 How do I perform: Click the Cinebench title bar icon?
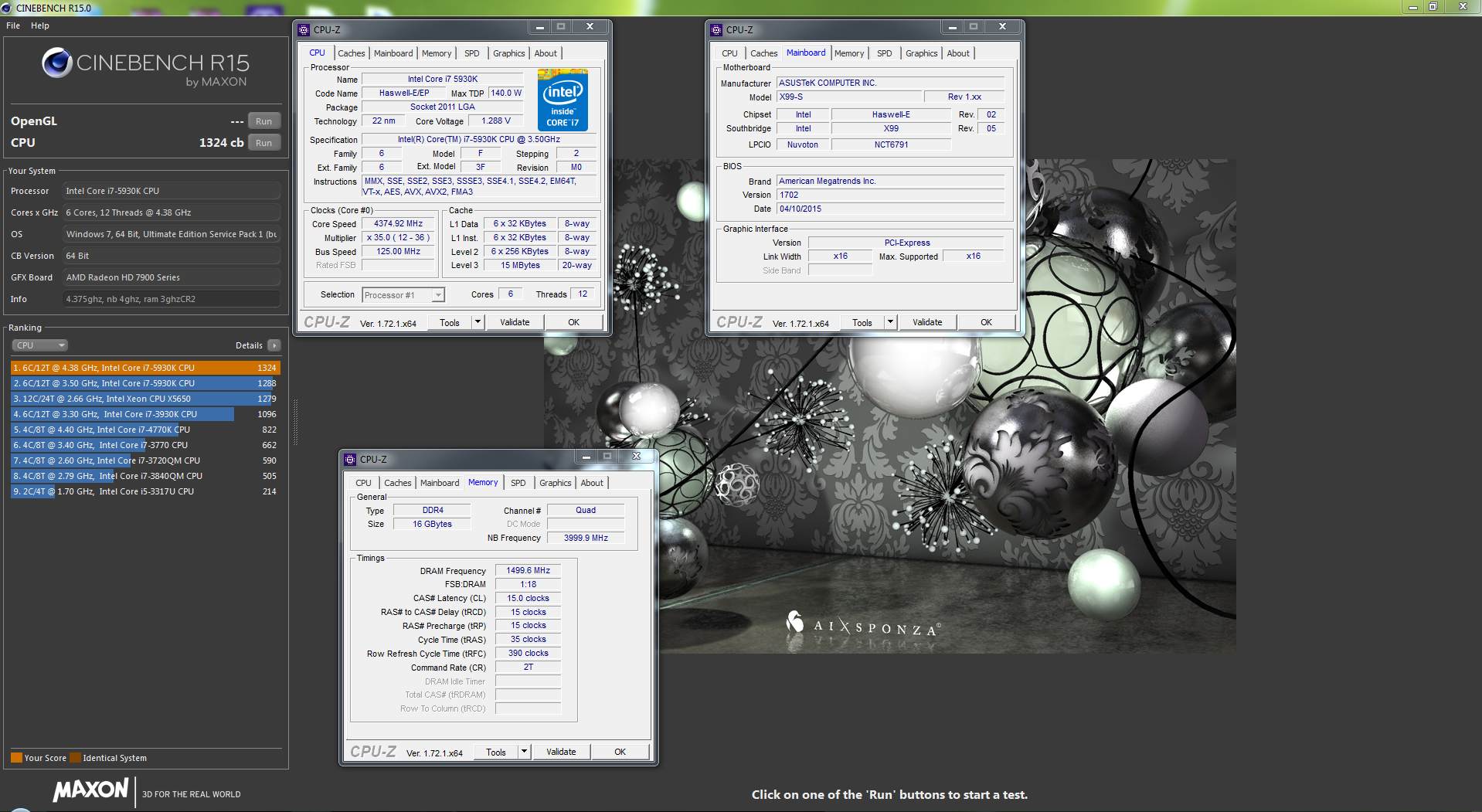[7, 8]
